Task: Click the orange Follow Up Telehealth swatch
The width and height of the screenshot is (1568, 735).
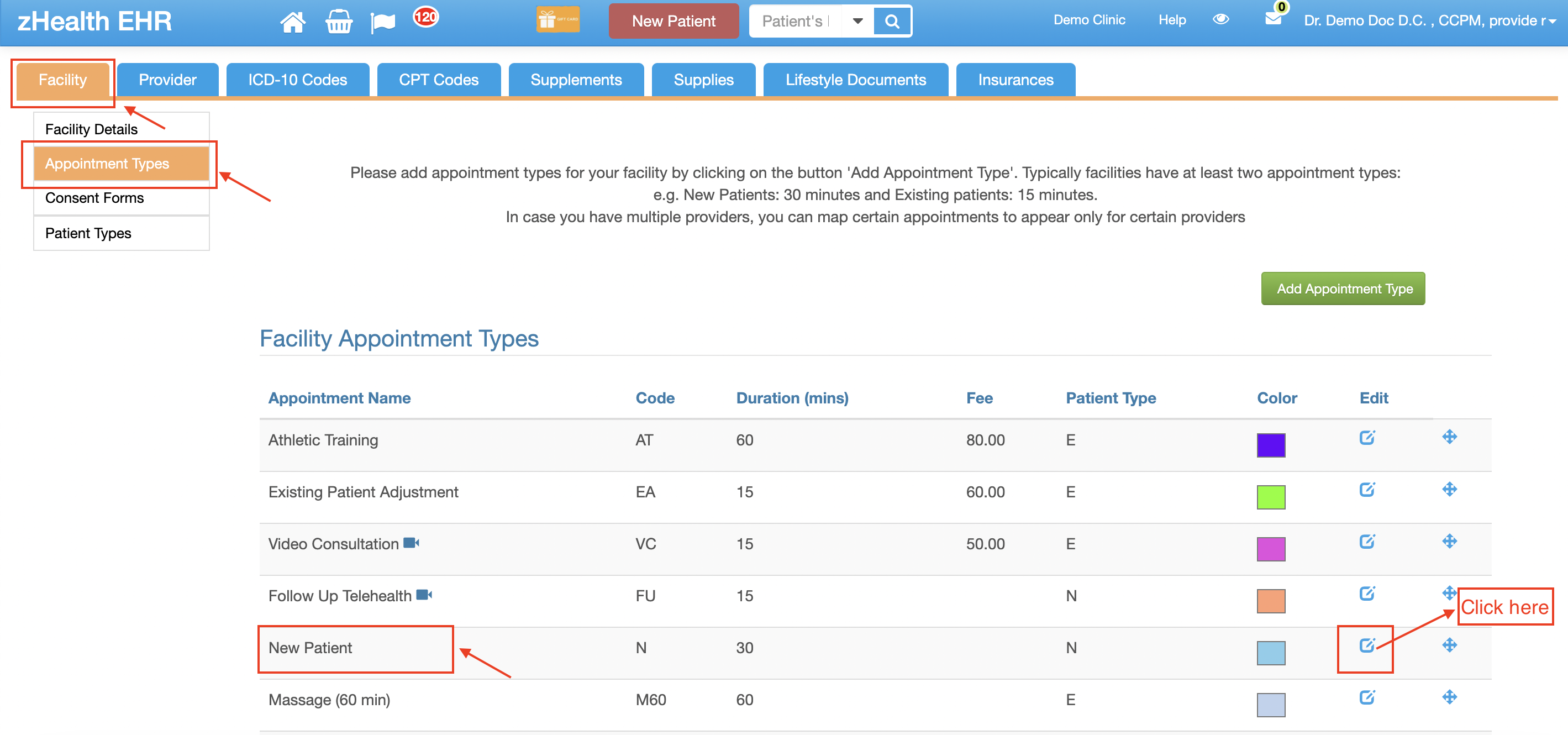Action: 1271,601
